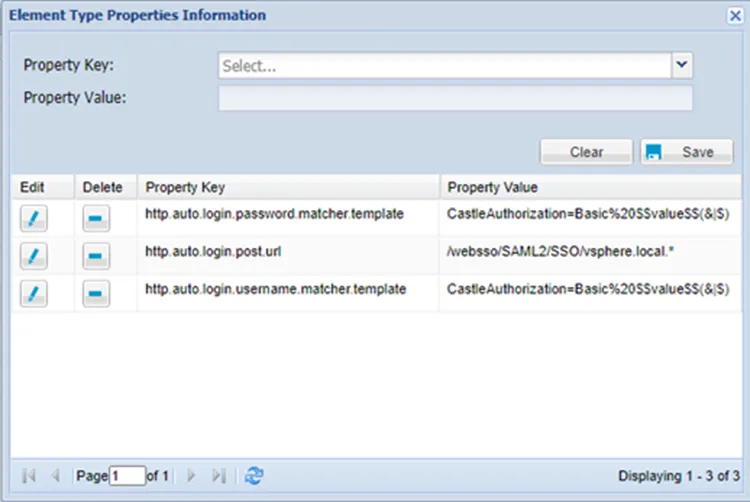The image size is (750, 502).
Task: Edit the http.auto.login.password.matcher.template row
Action: click(x=33, y=218)
